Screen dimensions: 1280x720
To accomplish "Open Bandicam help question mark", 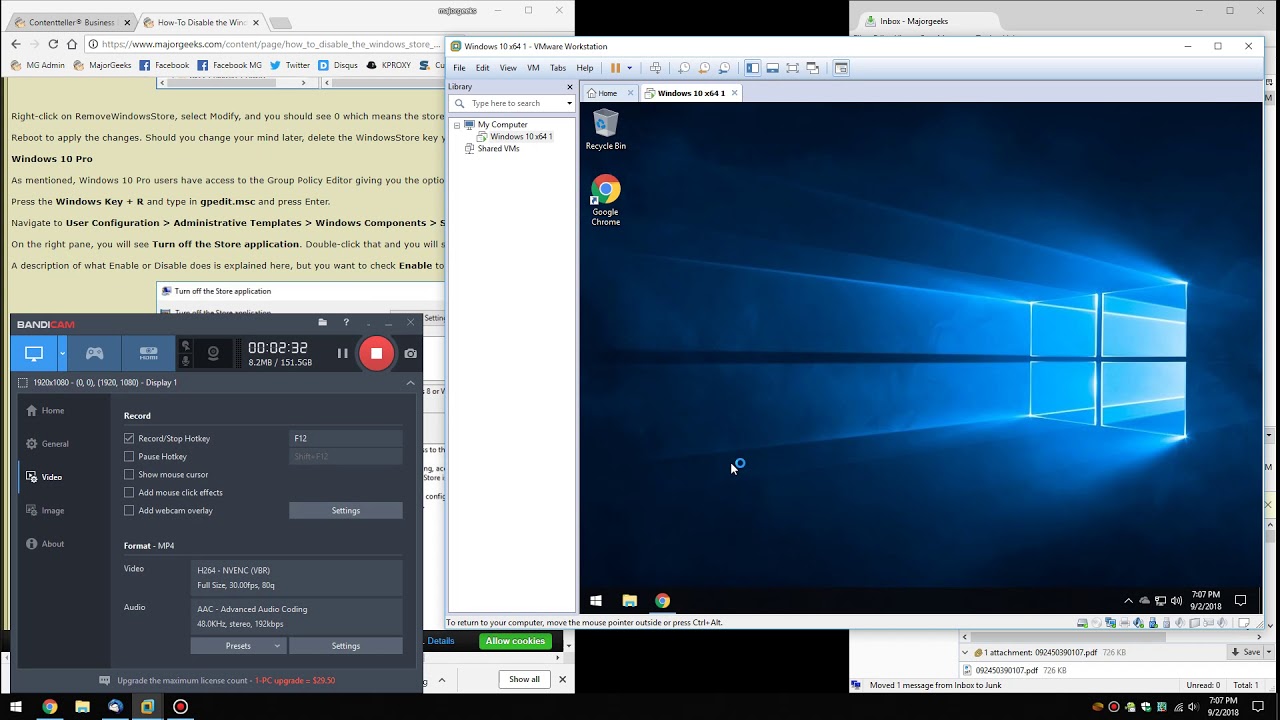I will (346, 322).
